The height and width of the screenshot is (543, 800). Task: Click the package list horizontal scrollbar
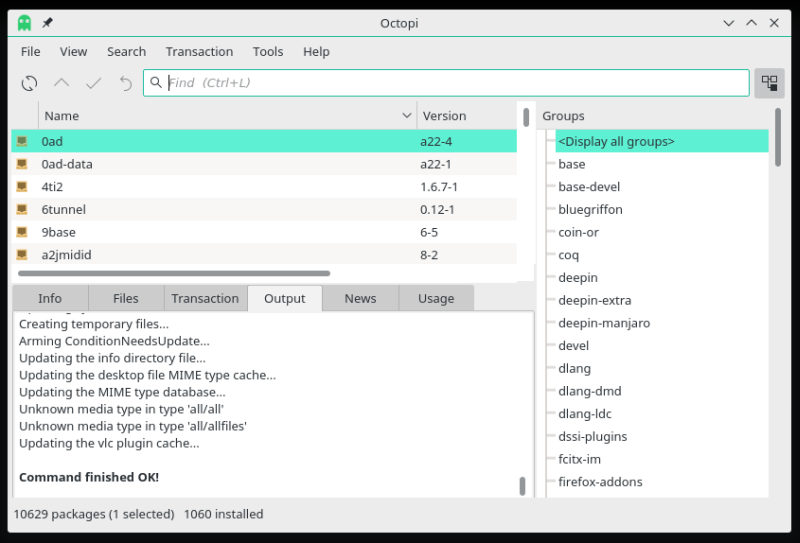tap(174, 274)
